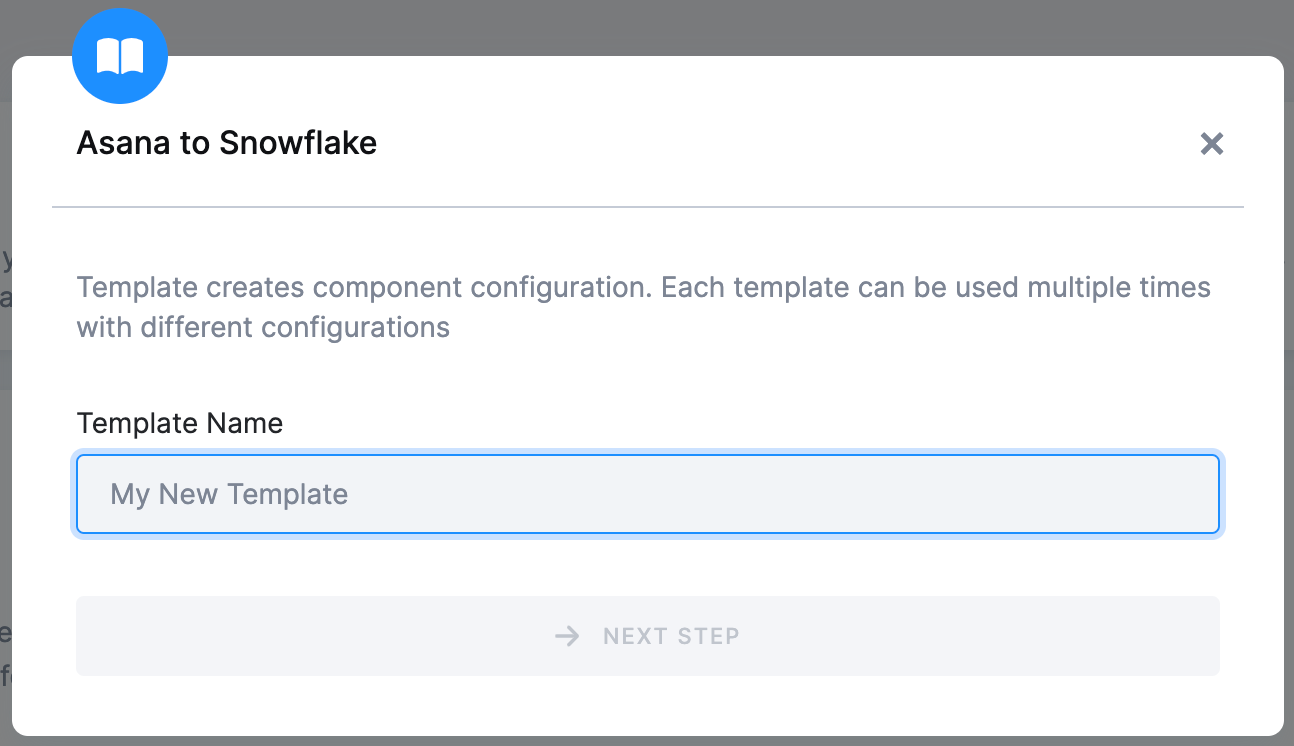Click the Asana to Snowflake dialog title
Screen dimensions: 1294x746
coord(227,142)
